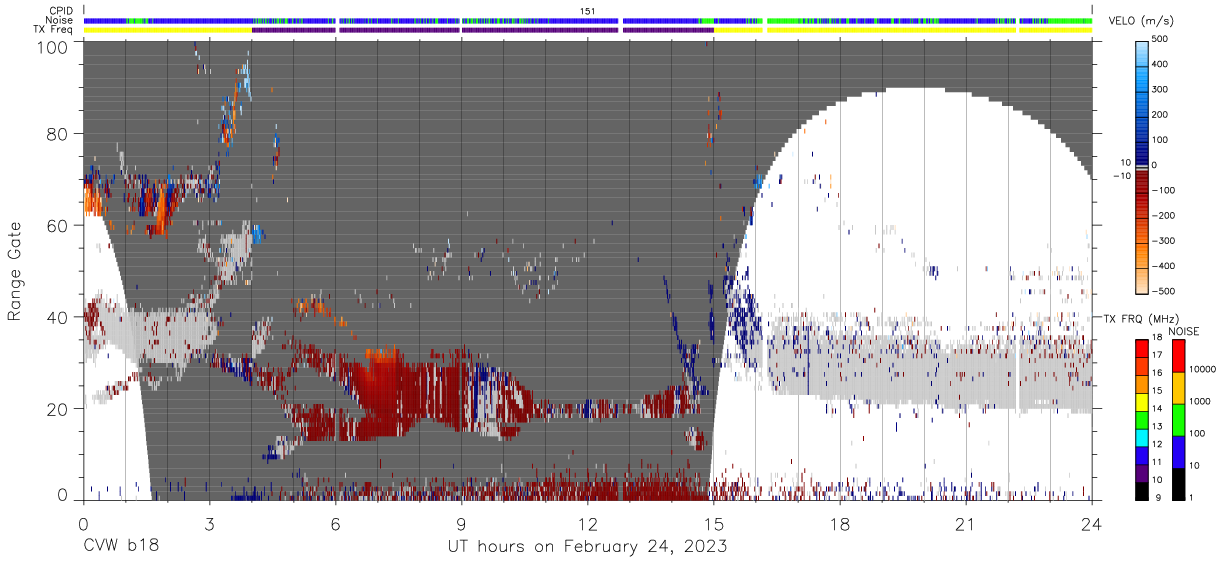Click the 18 tick on UT hours axis
1228x567 pixels.
click(840, 523)
